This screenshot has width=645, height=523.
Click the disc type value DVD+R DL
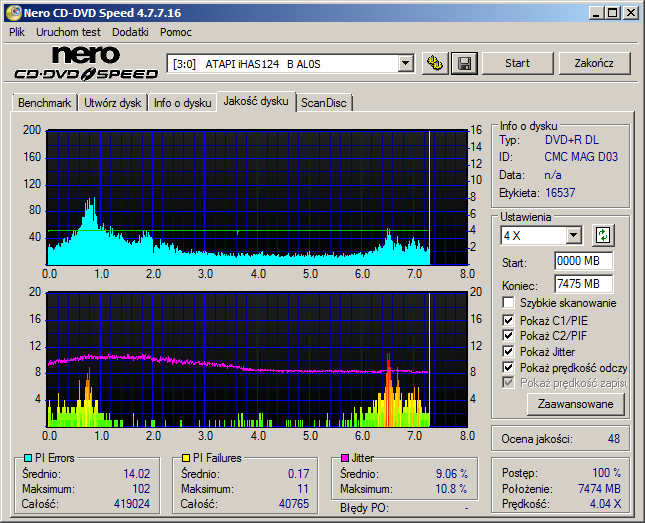pyautogui.click(x=572, y=140)
